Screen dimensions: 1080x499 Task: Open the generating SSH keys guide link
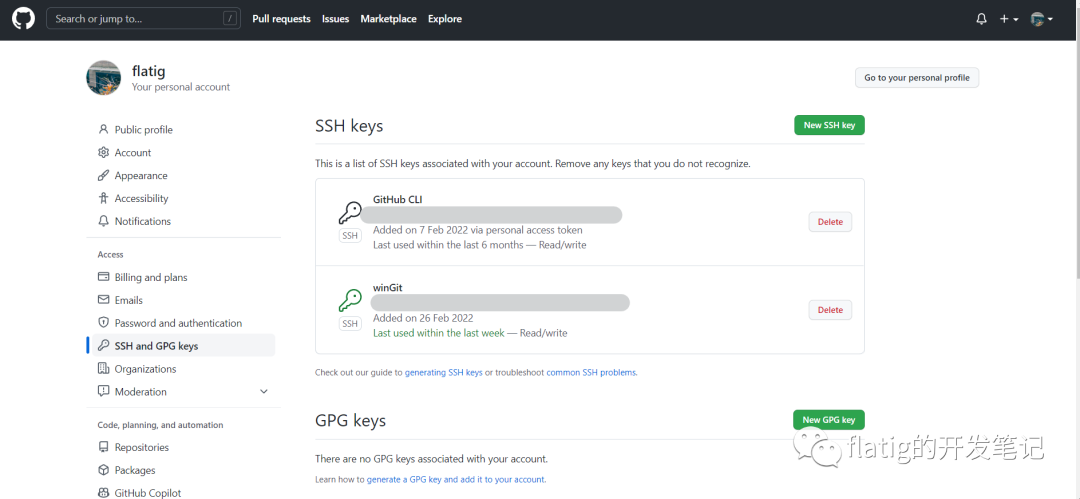pyautogui.click(x=443, y=373)
